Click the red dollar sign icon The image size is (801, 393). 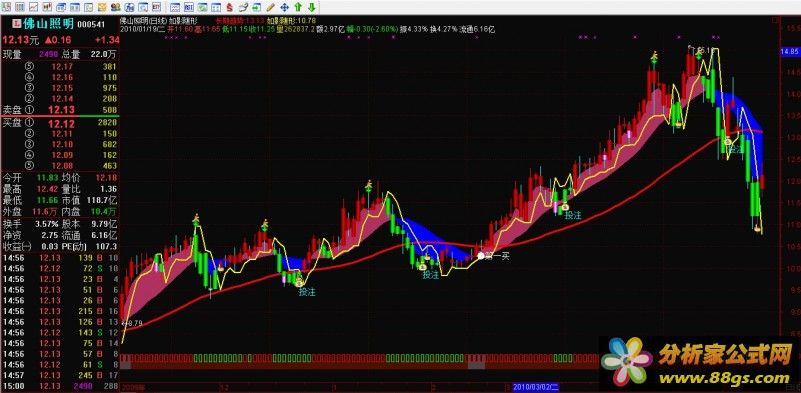[229, 7]
